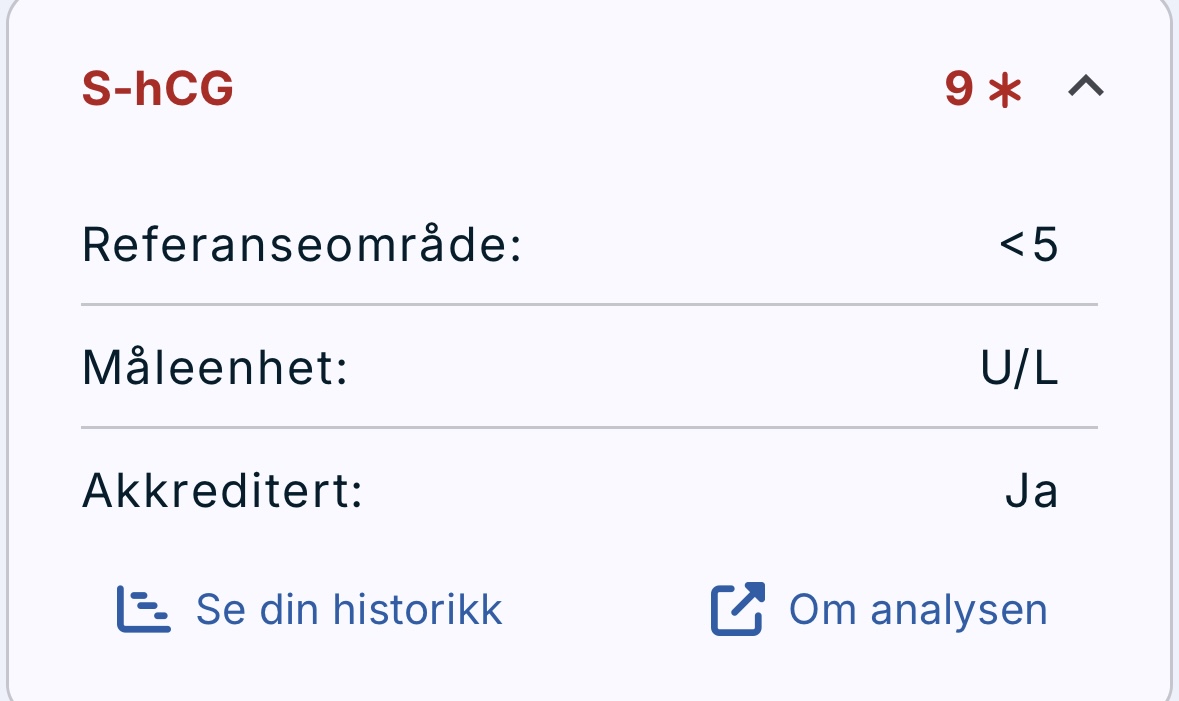Click the red asterisk abnormal-result flag
Image resolution: width=1179 pixels, height=701 pixels.
[1005, 91]
